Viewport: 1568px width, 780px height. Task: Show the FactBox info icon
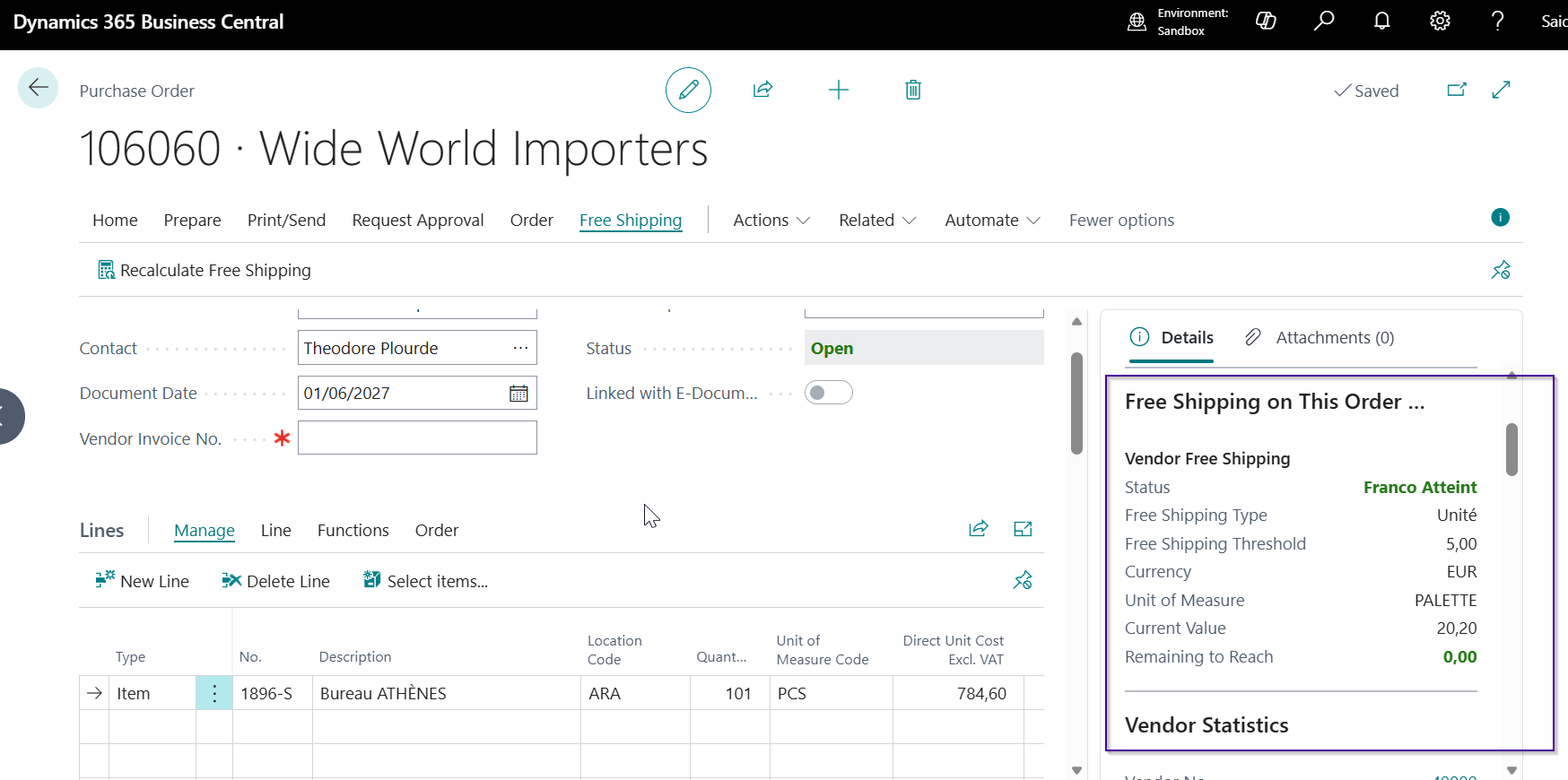(1500, 218)
